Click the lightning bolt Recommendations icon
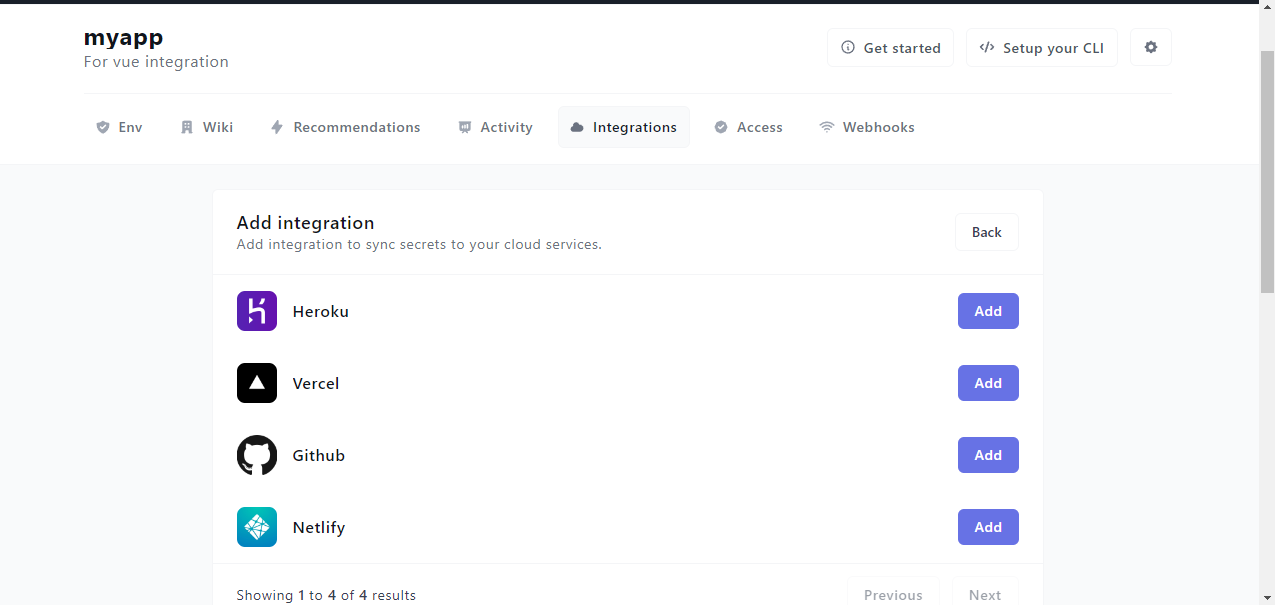Viewport: 1275px width, 605px height. [277, 127]
